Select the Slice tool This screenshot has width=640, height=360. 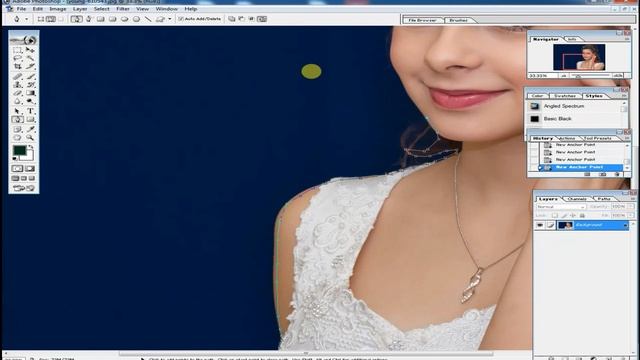(30, 66)
